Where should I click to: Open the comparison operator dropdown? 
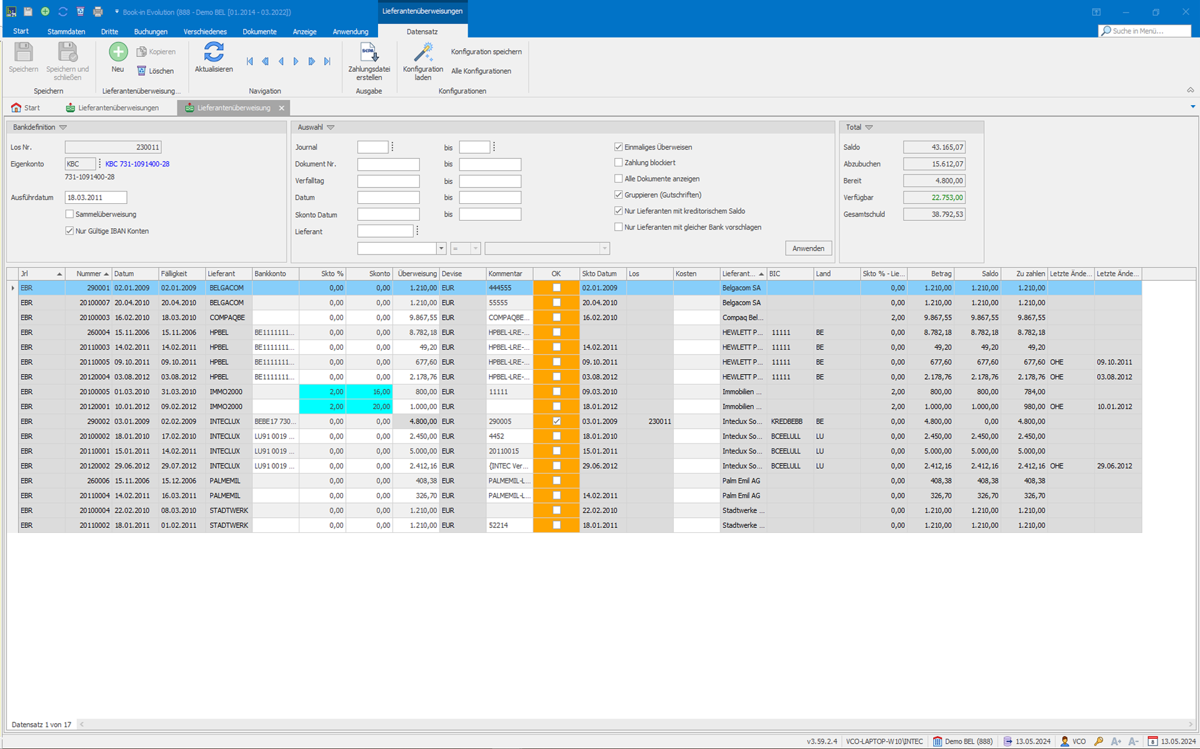[x=475, y=248]
